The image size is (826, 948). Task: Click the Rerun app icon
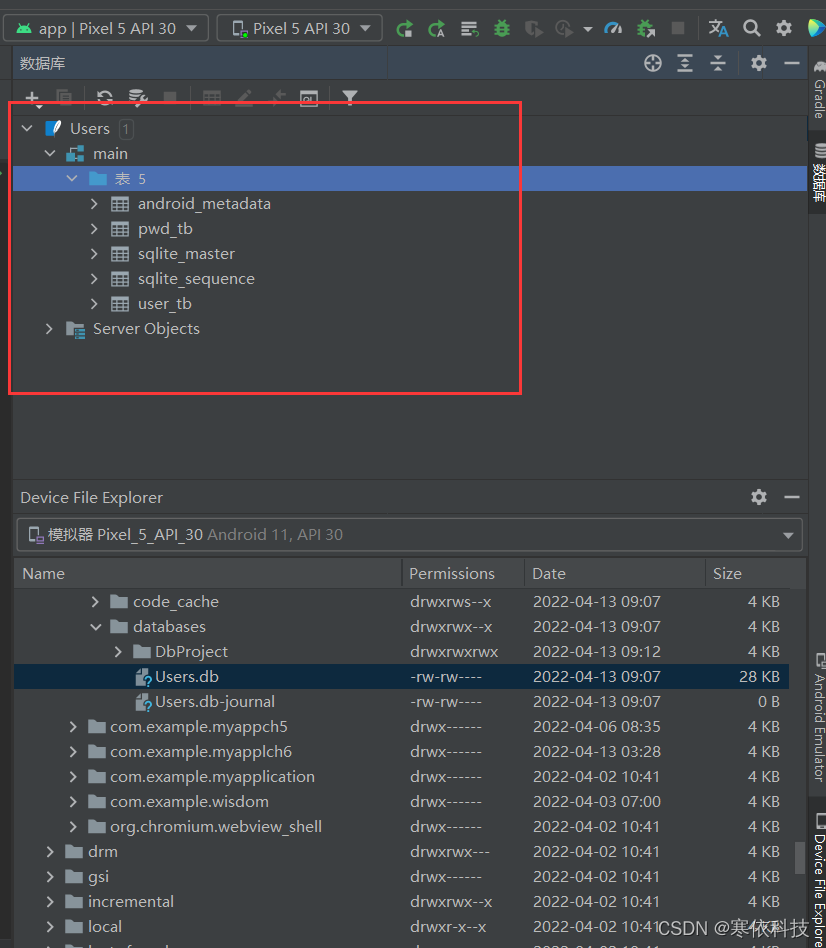point(404,28)
